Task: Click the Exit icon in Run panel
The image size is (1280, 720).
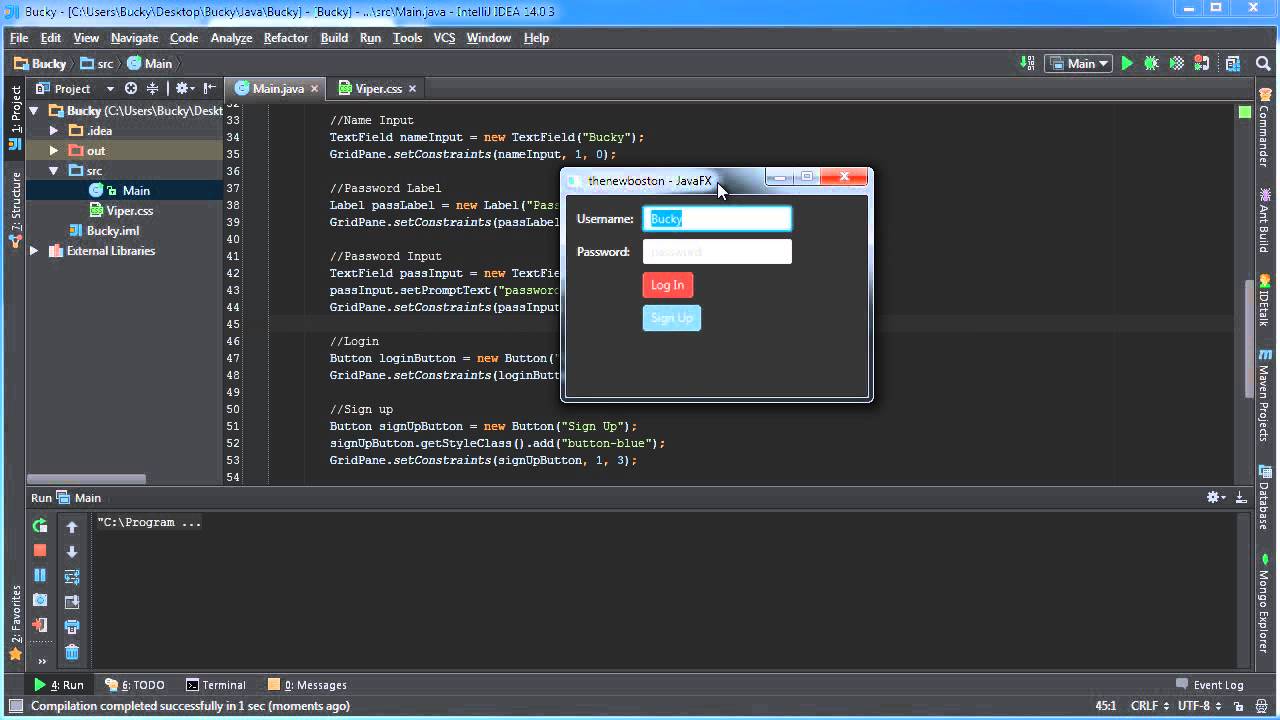Action: [40, 625]
